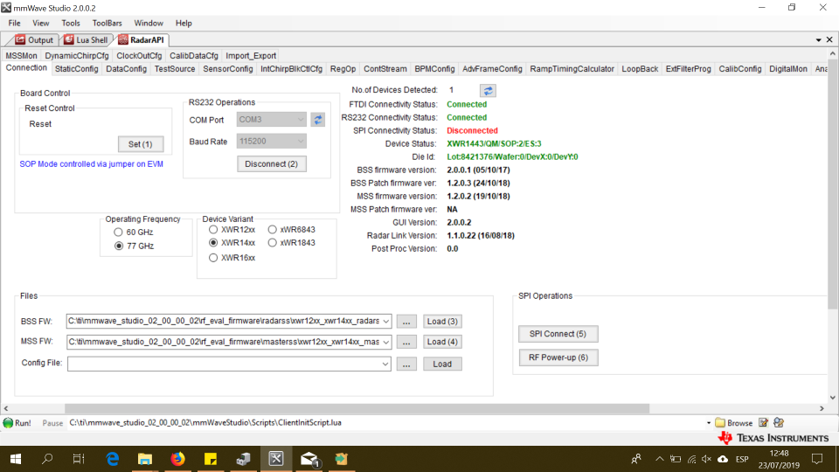Viewport: 839px width, 472px height.
Task: Choose XWR14xx device variant
Action: (213, 242)
